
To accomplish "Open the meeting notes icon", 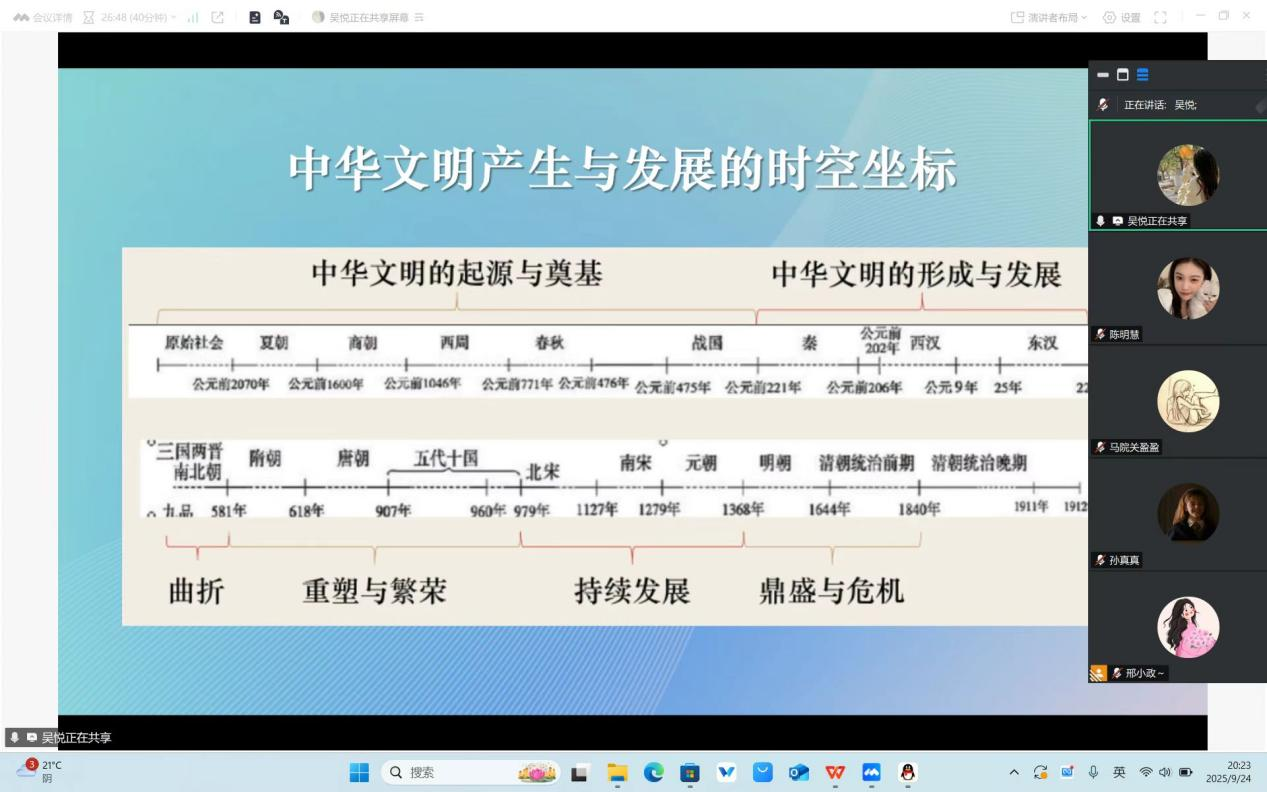I will [x=255, y=17].
